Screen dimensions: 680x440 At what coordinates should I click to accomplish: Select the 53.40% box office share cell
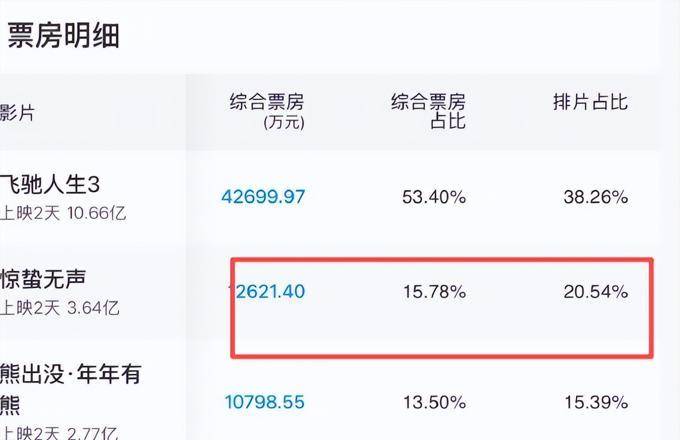coord(434,197)
